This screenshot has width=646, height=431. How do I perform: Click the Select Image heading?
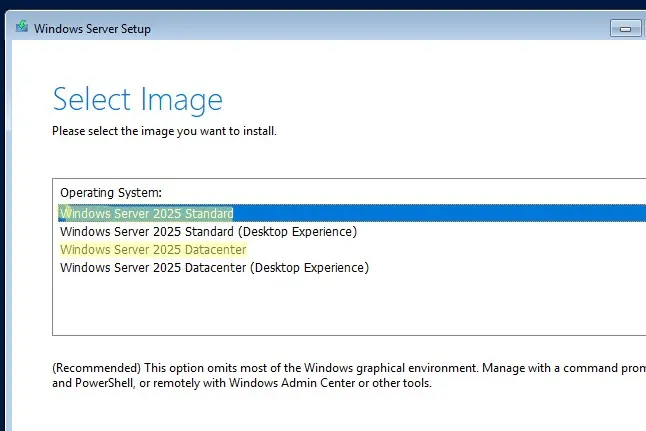137,99
